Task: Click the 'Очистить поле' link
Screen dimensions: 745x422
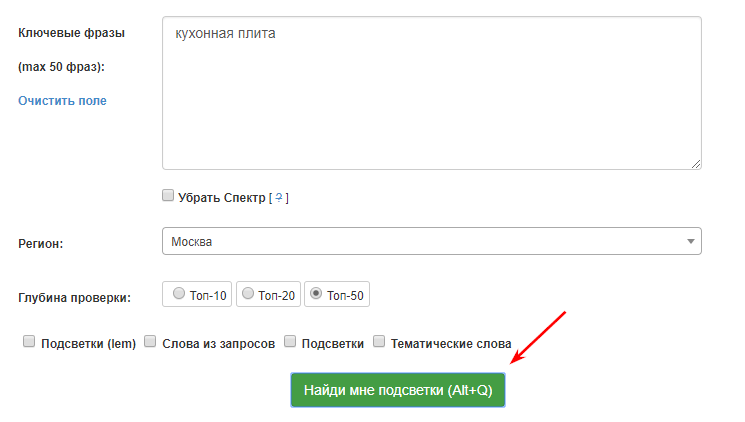Action: [62, 101]
